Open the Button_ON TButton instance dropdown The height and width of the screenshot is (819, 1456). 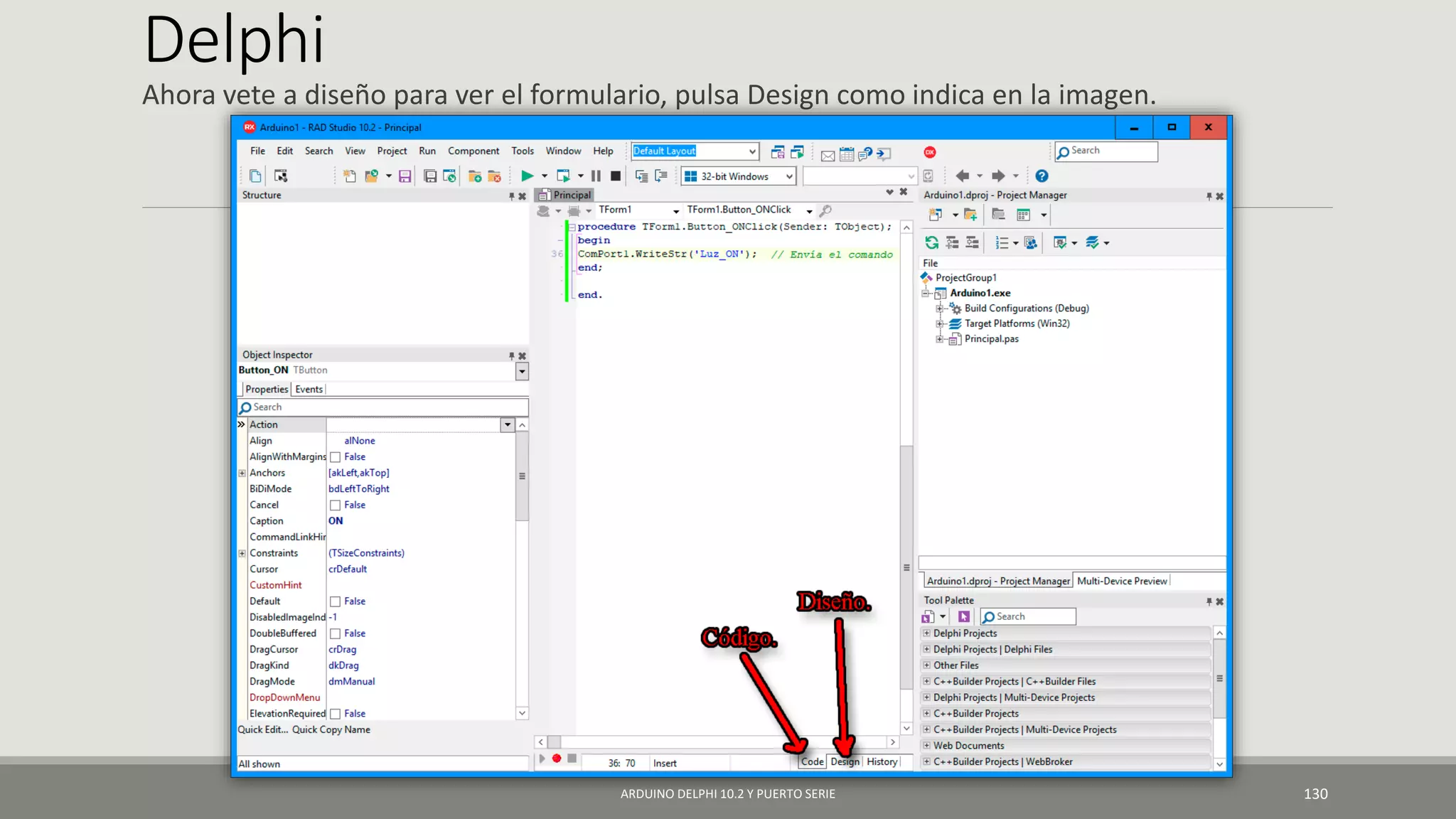click(x=522, y=371)
